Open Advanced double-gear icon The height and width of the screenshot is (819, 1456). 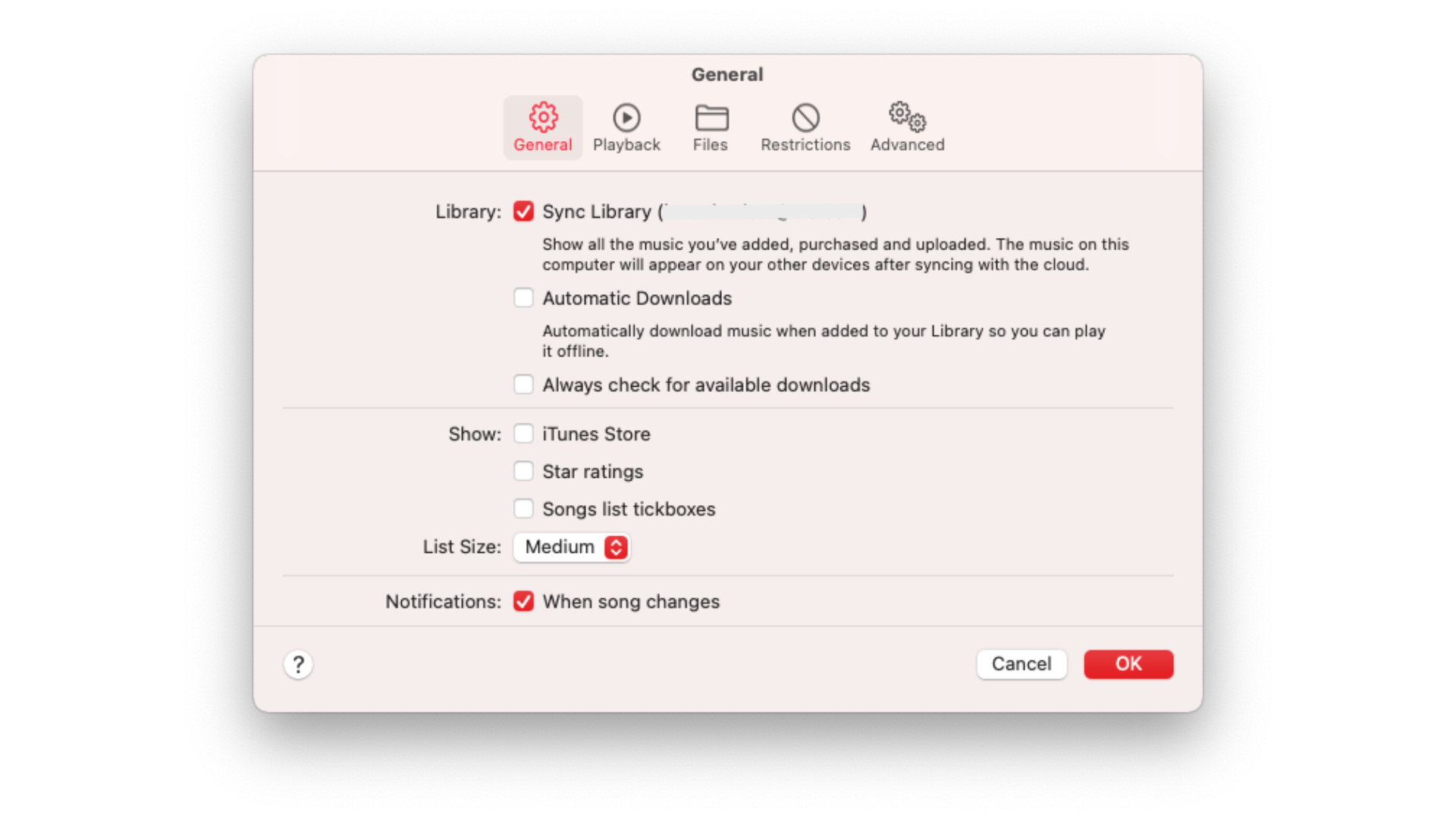tap(907, 118)
